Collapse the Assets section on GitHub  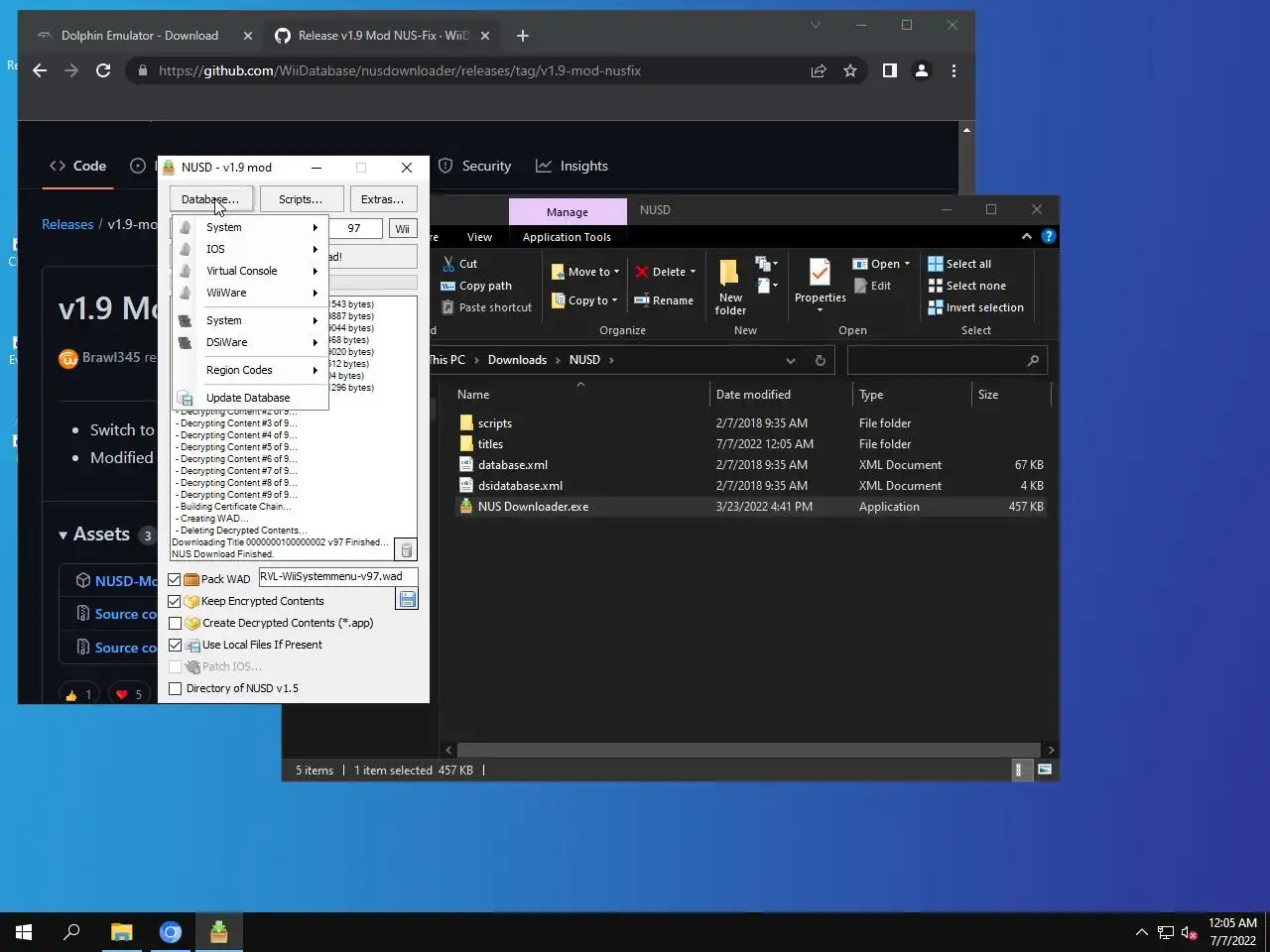(x=63, y=535)
